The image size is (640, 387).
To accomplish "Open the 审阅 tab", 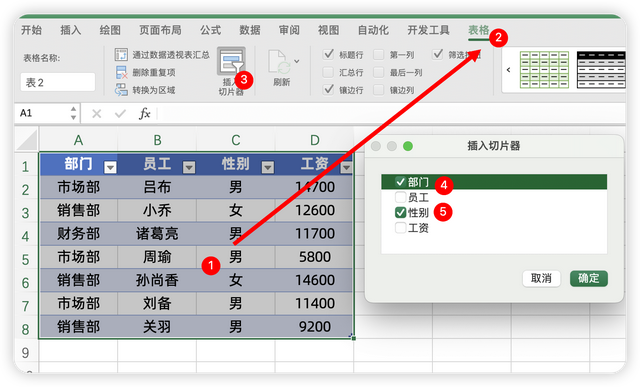I will [289, 30].
